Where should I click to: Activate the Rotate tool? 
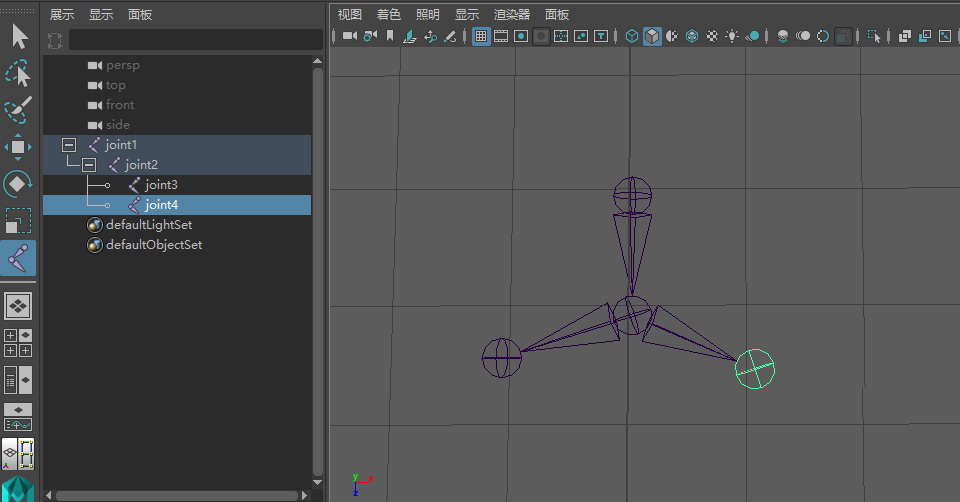(17, 184)
